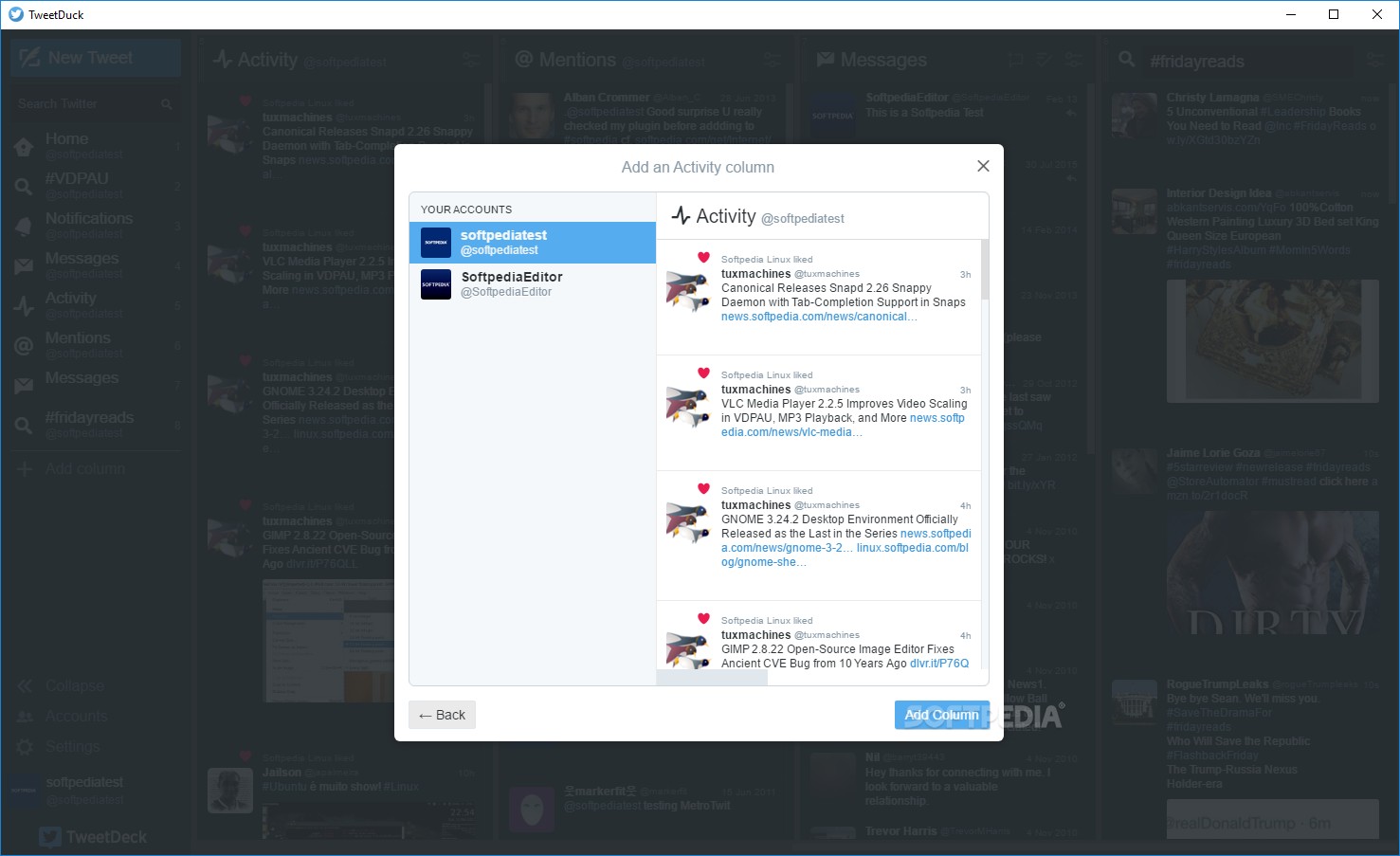
Task: Click softpediatest account avatar in dialog
Action: [x=436, y=243]
